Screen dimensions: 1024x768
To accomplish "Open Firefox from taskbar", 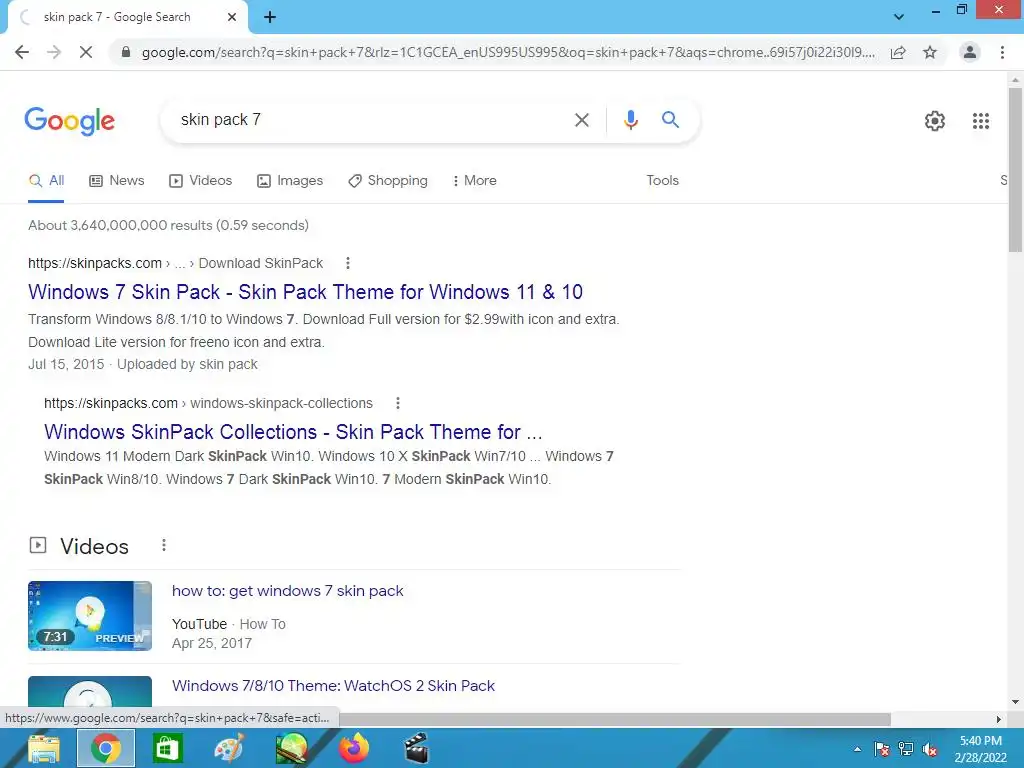I will (353, 748).
